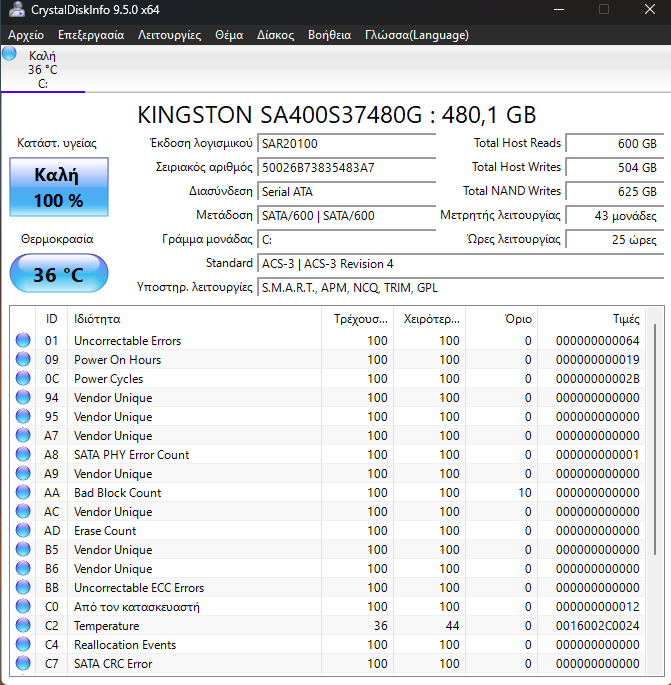The image size is (671, 685).
Task: Open the Βοήθεια menu
Action: [x=329, y=35]
